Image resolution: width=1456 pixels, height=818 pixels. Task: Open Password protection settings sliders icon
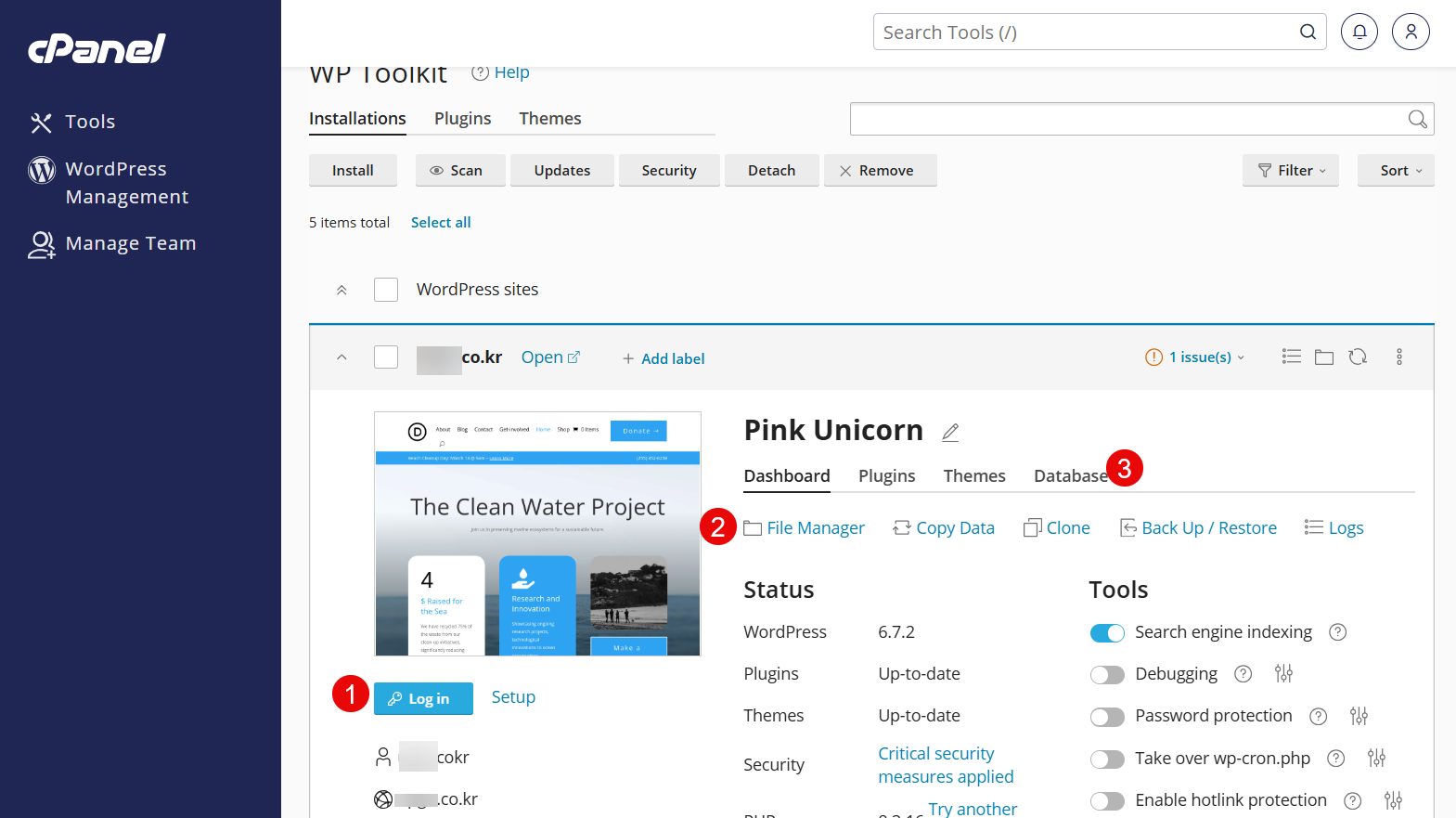click(1359, 716)
